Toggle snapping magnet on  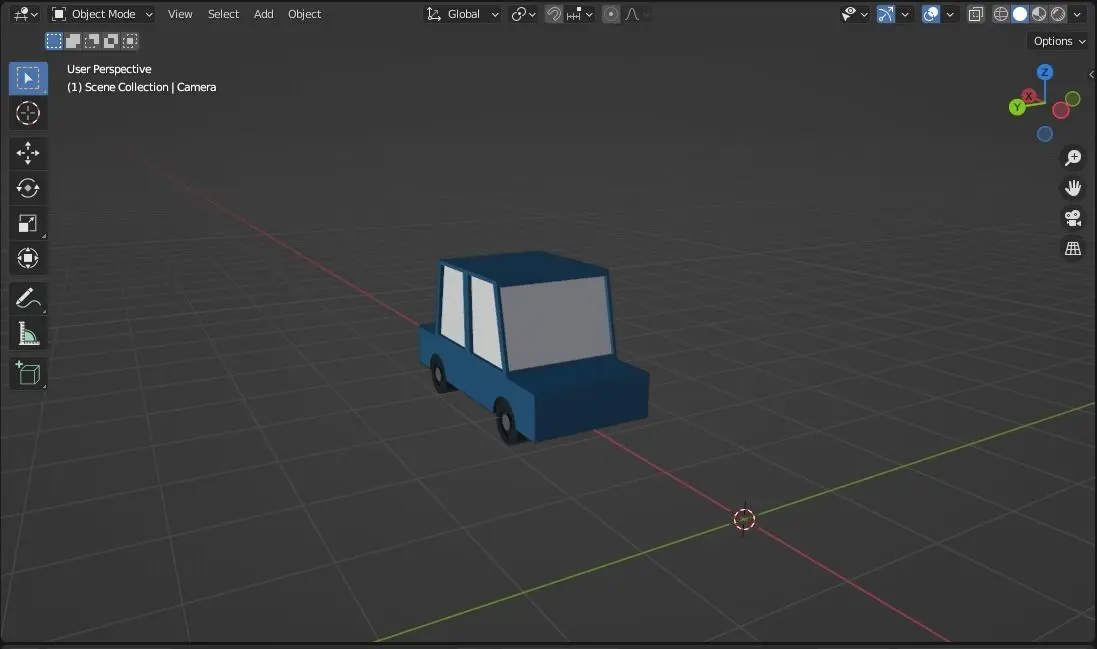pos(553,14)
